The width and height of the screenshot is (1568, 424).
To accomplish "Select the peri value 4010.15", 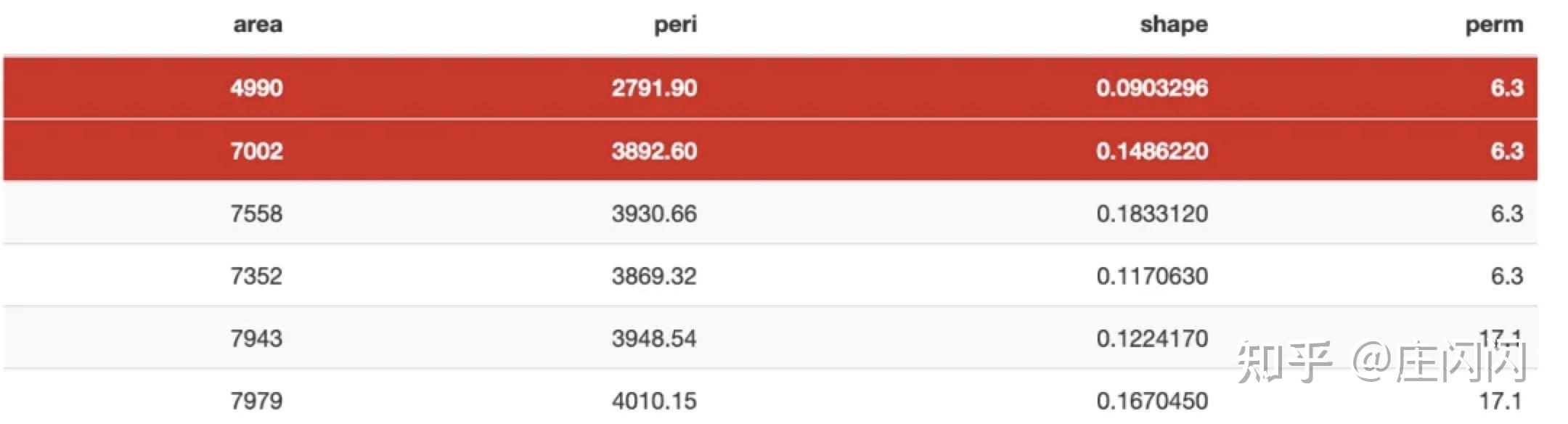I will click(x=653, y=401).
